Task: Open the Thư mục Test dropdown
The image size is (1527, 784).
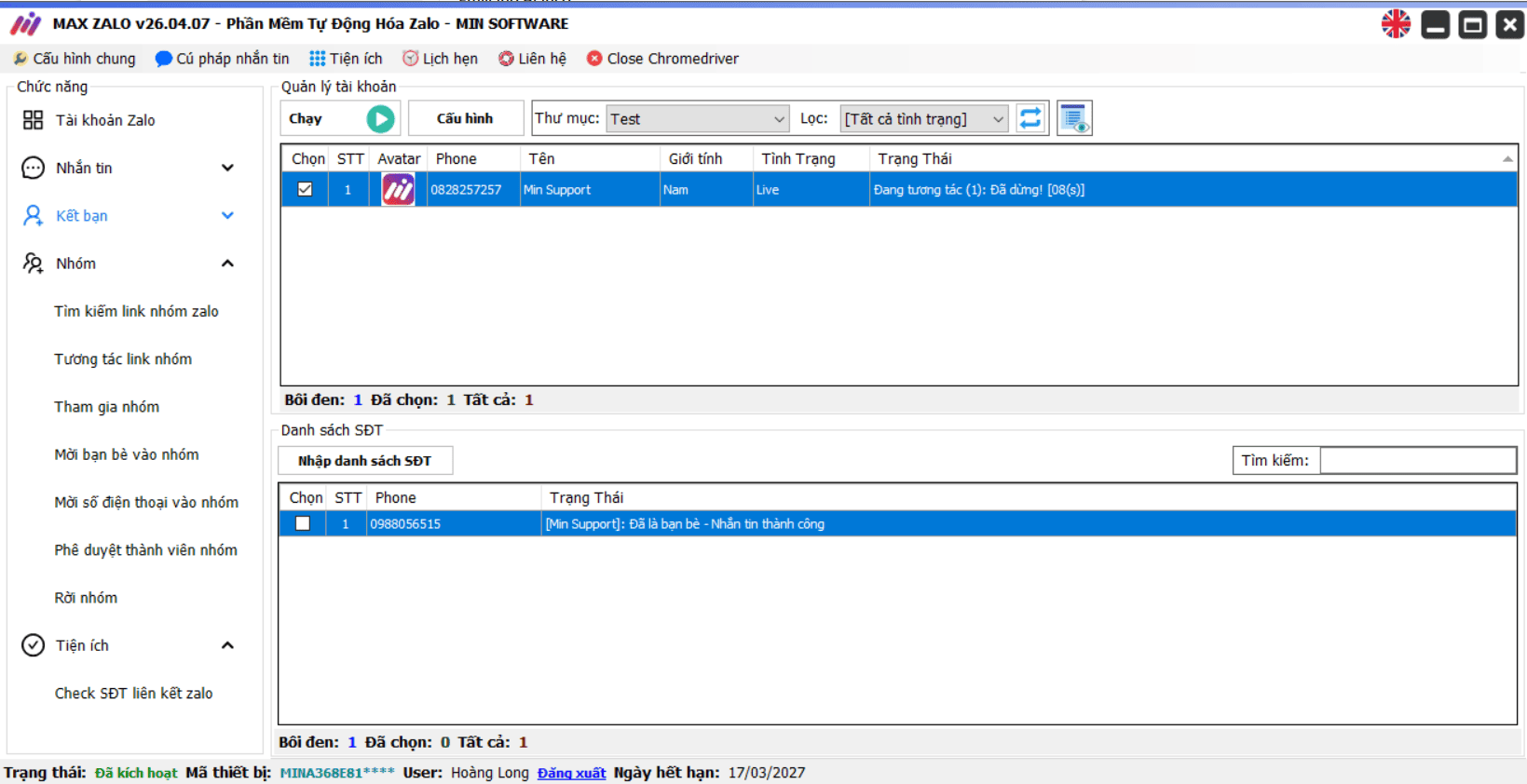Action: pos(698,119)
